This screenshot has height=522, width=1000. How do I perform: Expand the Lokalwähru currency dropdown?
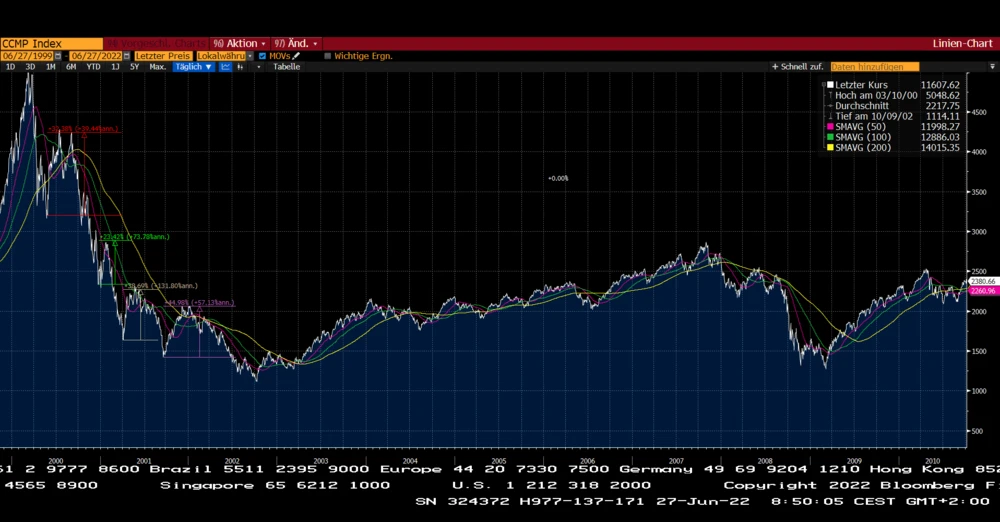tap(225, 56)
